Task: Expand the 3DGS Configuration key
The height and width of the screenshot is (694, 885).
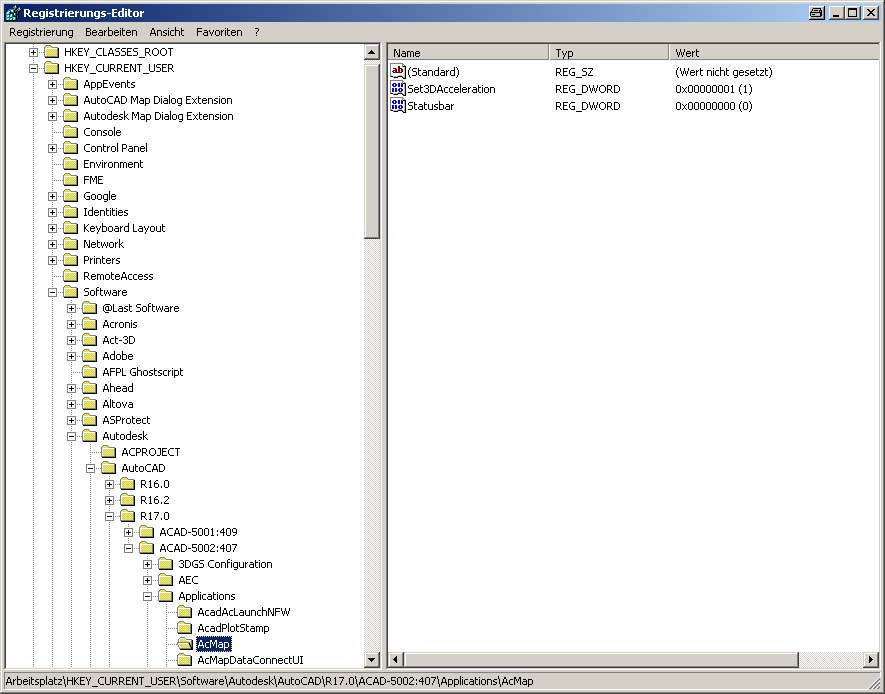Action: pos(147,564)
